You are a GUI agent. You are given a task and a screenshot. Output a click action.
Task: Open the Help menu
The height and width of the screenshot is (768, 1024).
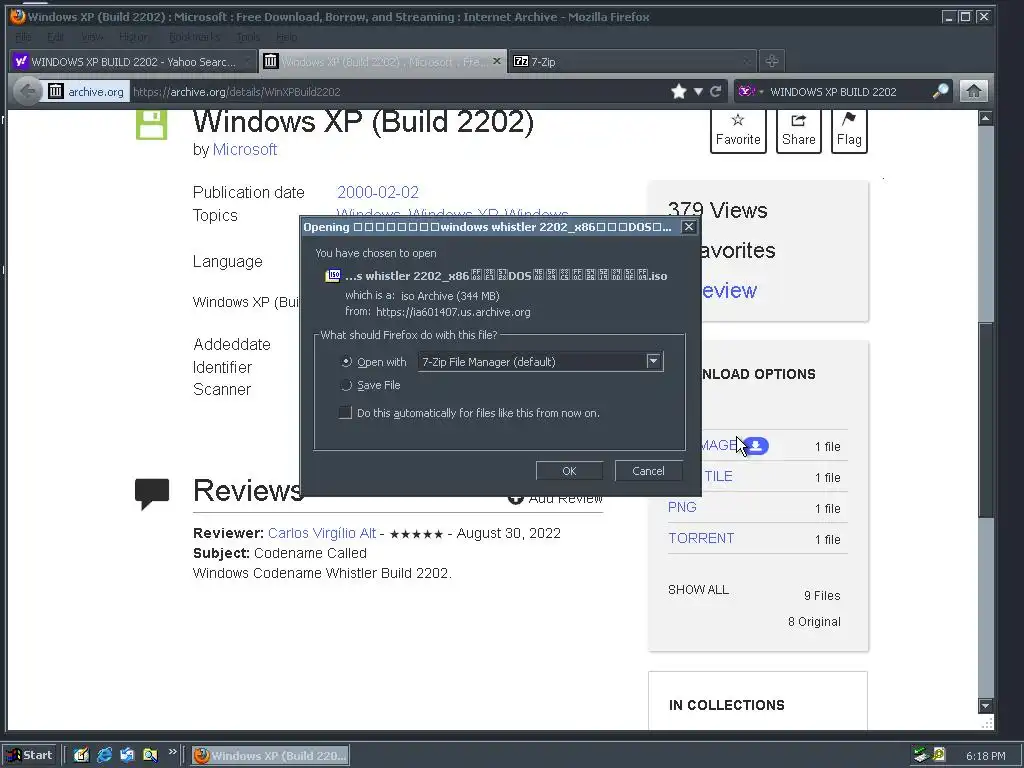286,37
